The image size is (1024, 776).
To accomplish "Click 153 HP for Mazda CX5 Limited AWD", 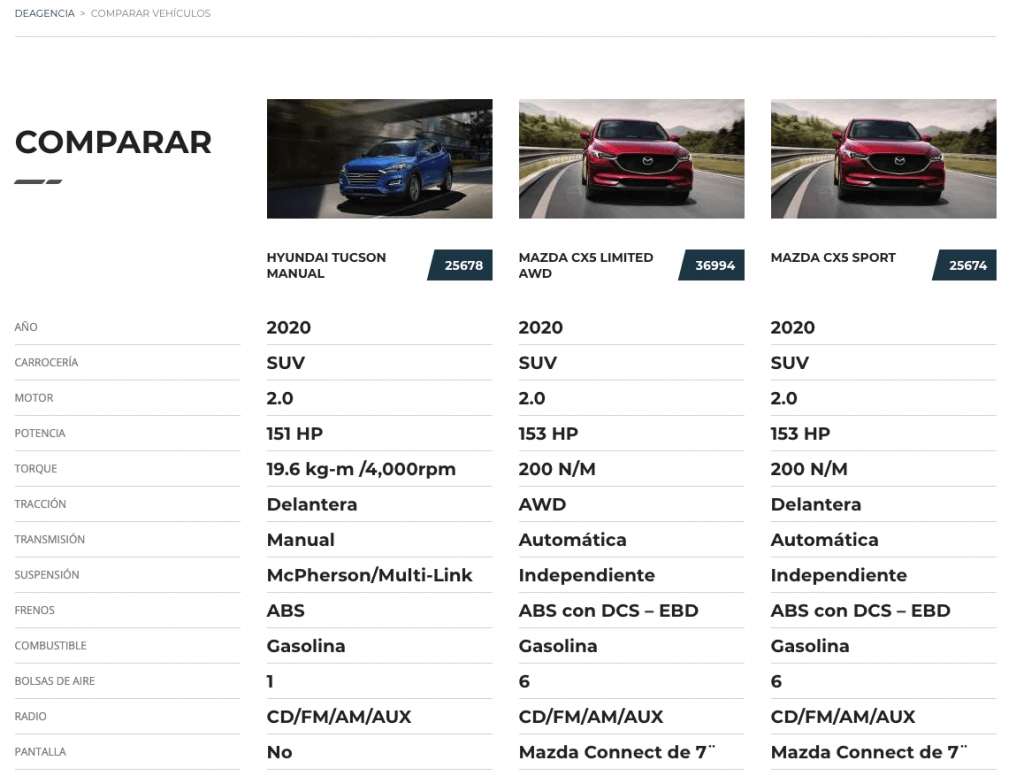I will [x=548, y=434].
